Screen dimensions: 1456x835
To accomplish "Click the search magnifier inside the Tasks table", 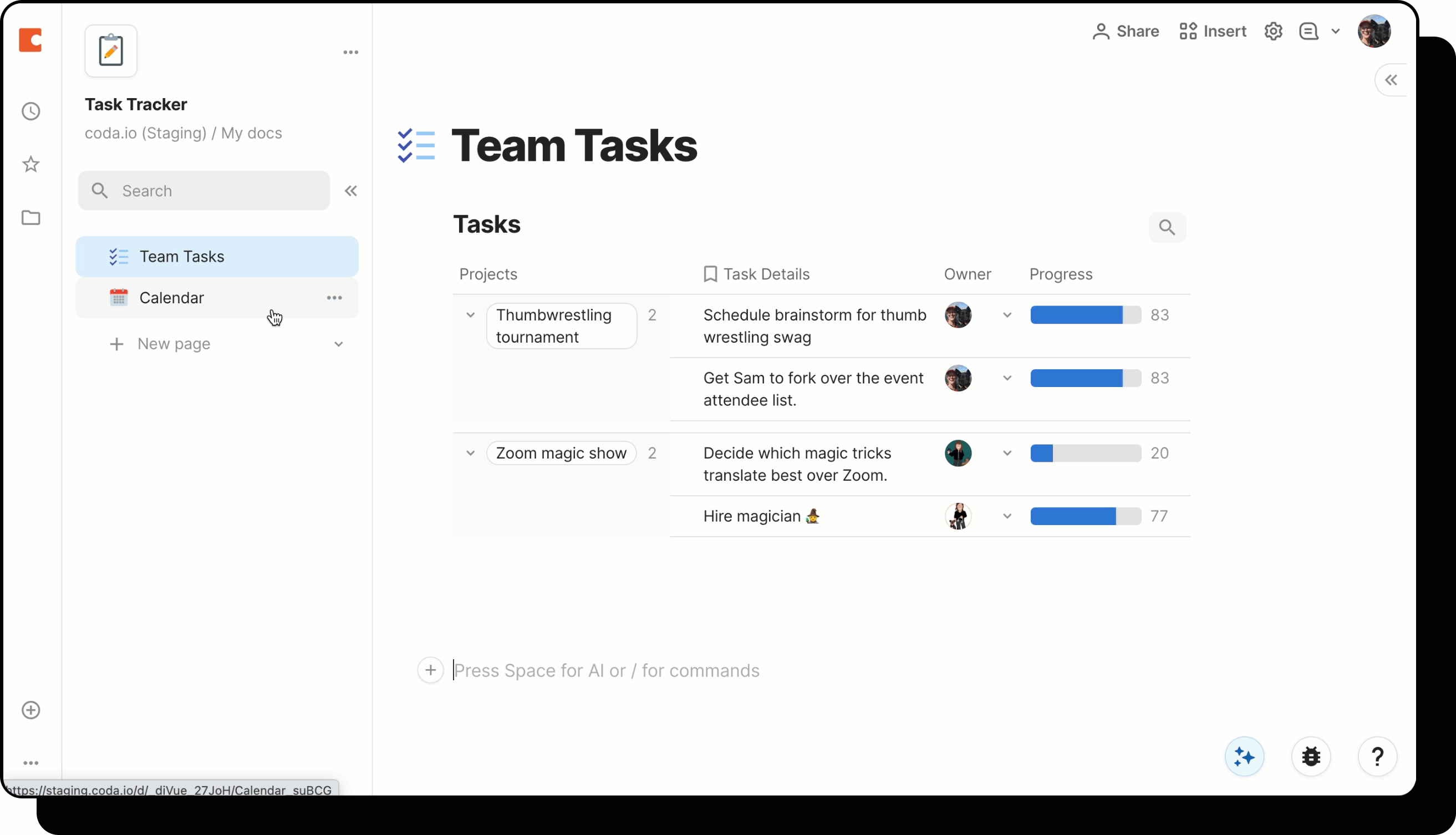I will pyautogui.click(x=1167, y=227).
